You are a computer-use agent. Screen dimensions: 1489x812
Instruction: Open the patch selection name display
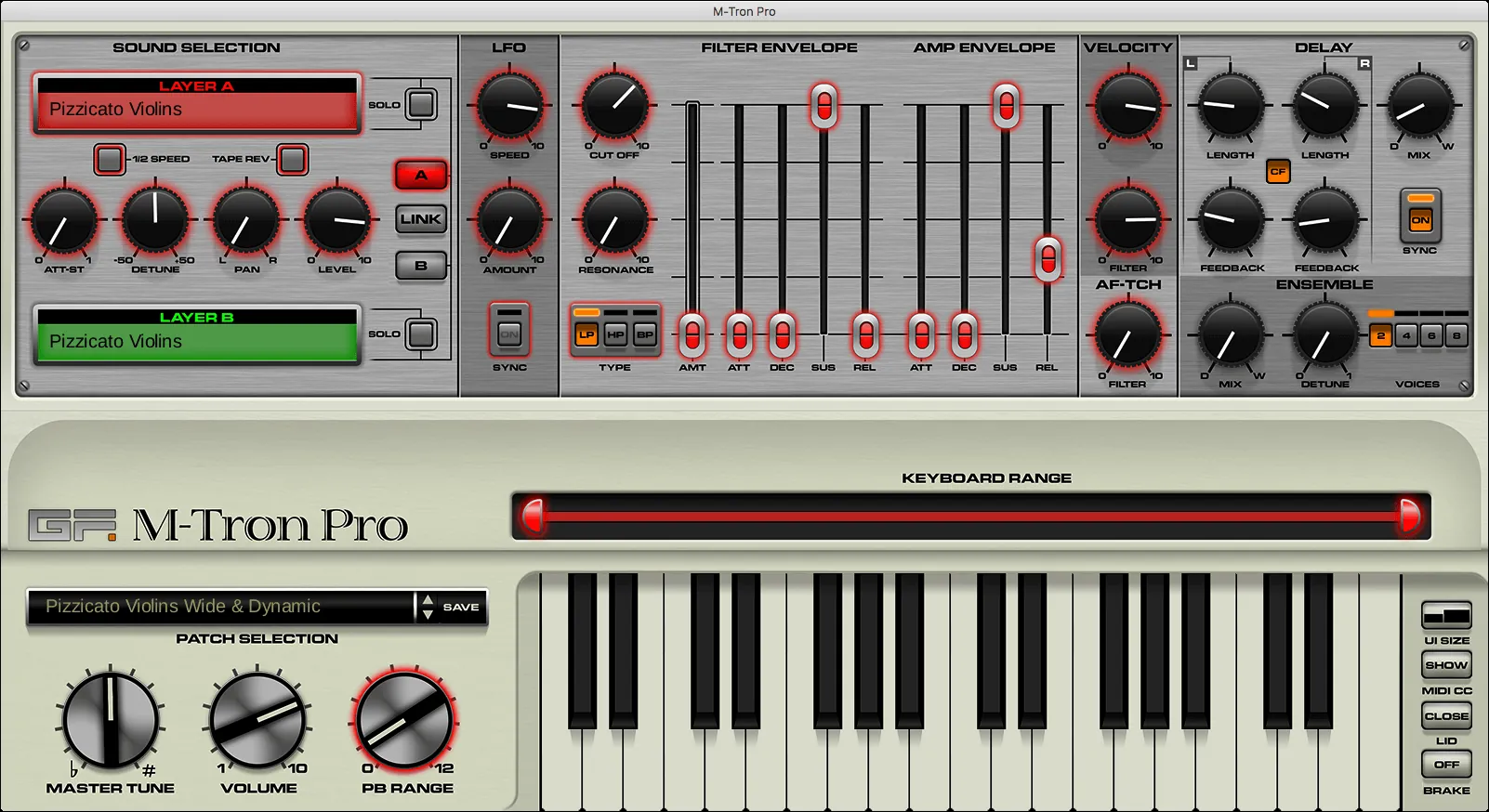click(221, 607)
